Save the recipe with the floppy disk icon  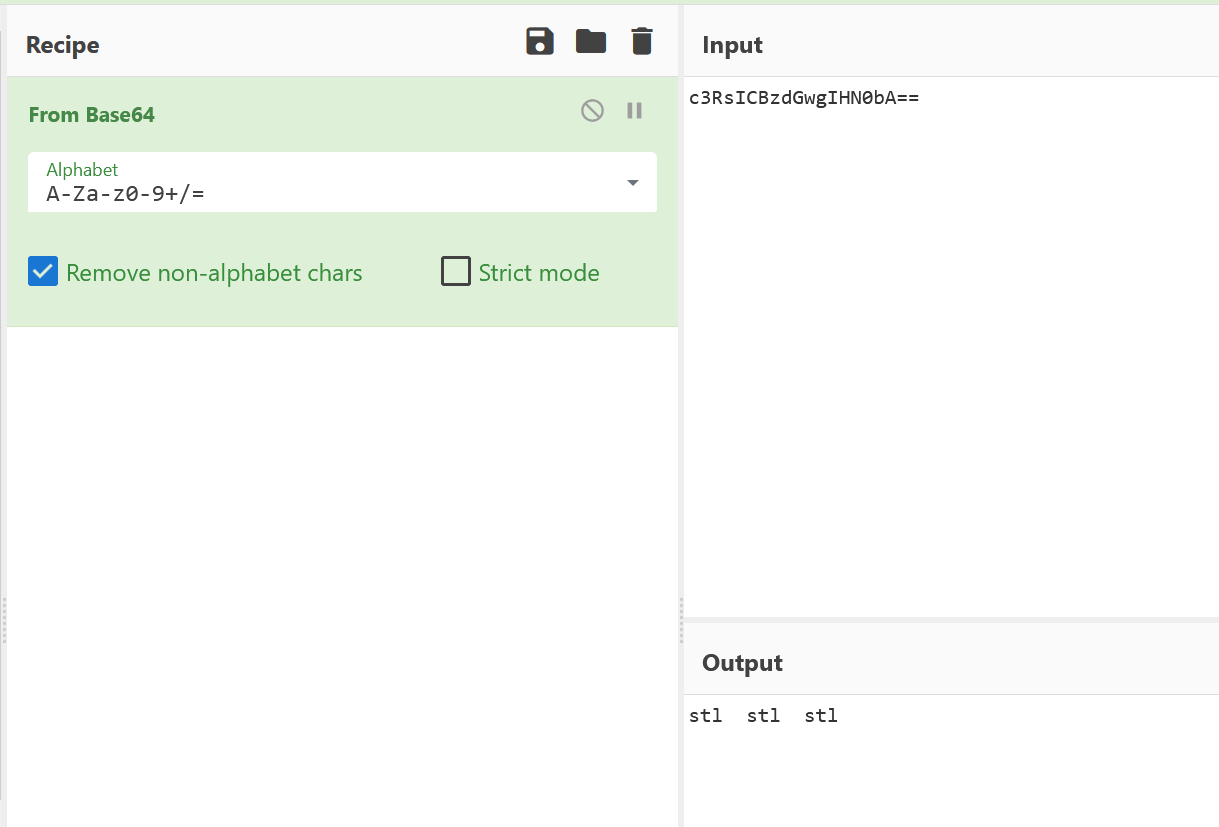click(x=540, y=41)
